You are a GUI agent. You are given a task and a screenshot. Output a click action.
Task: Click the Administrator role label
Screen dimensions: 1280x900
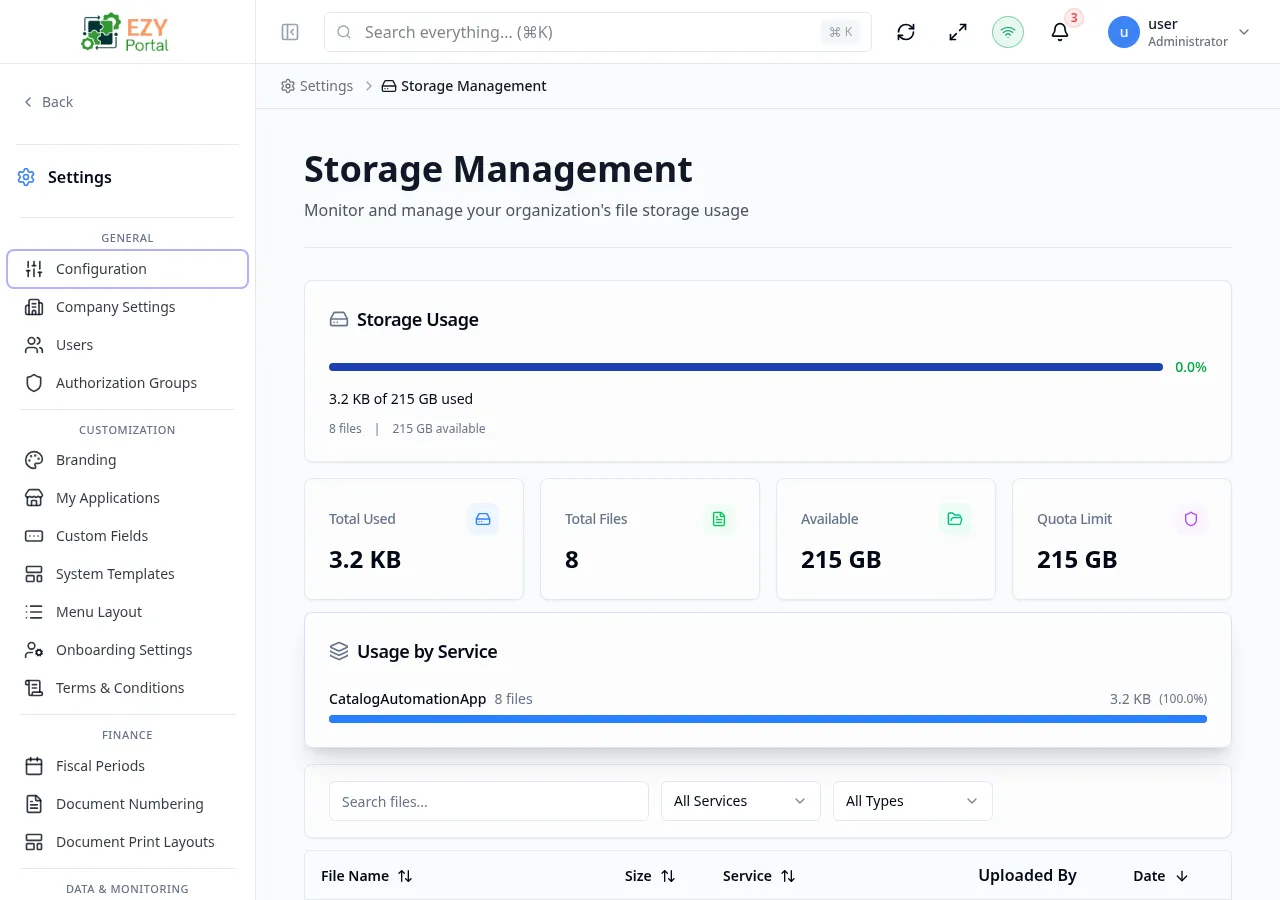(x=1188, y=42)
